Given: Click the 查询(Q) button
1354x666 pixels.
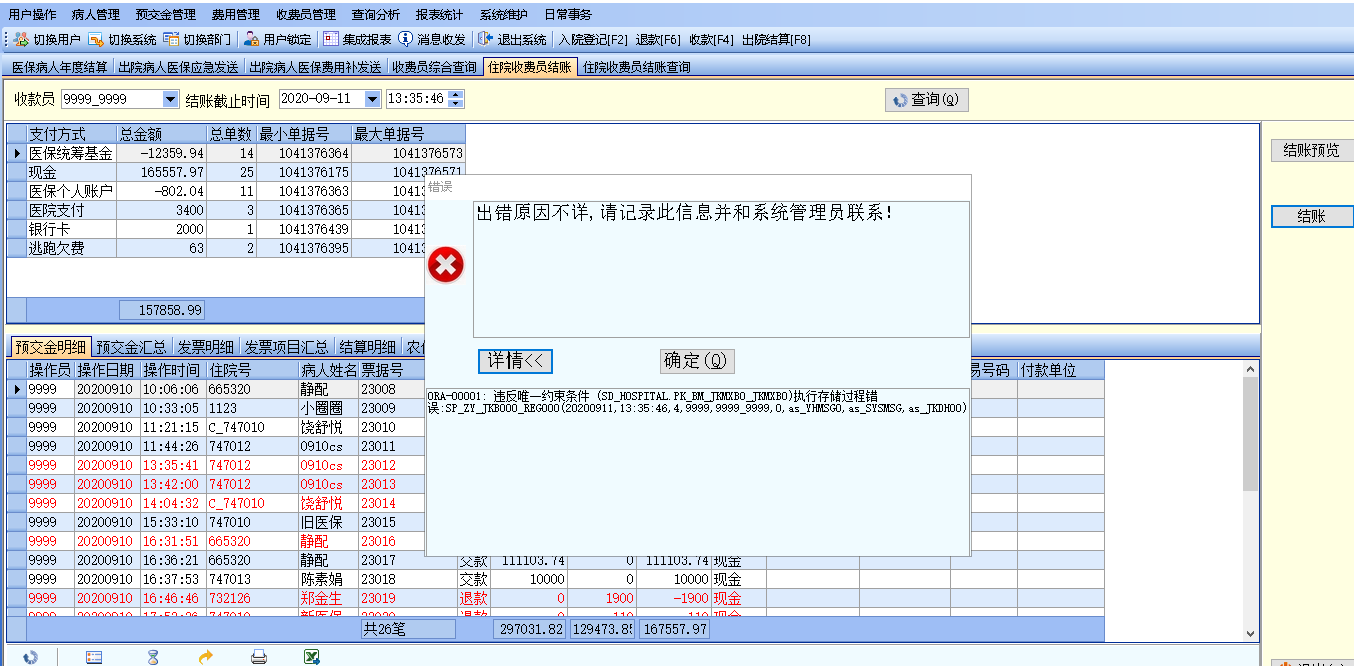Looking at the screenshot, I should click(x=926, y=100).
